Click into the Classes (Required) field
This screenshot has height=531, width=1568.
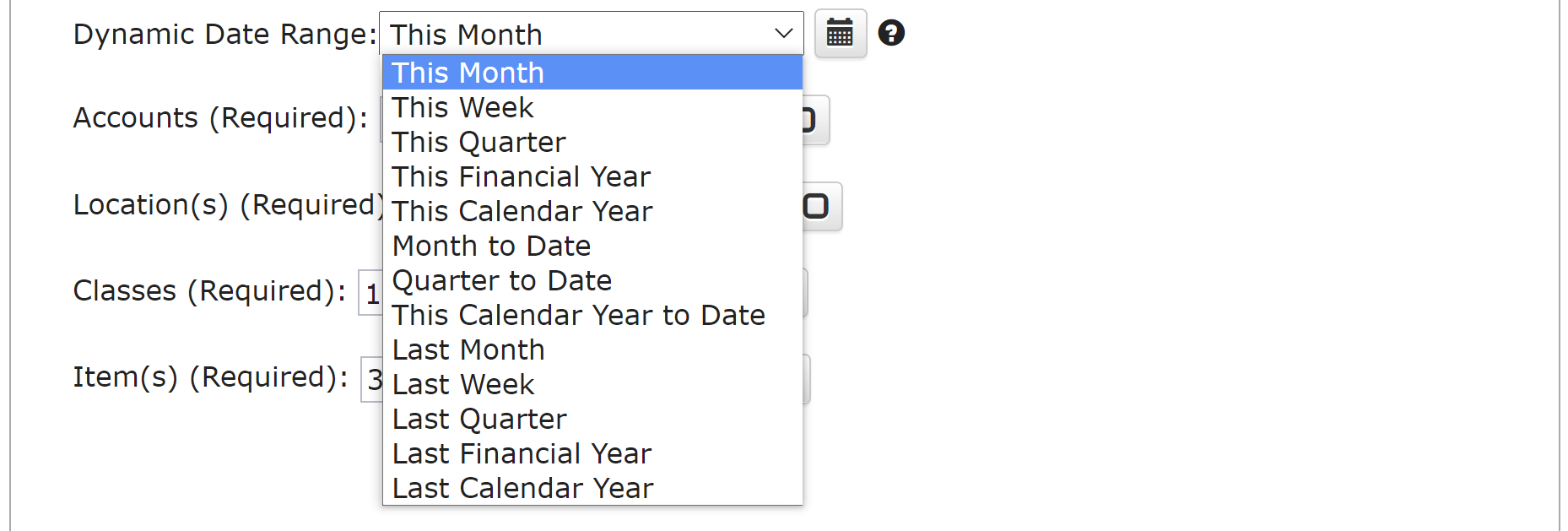click(370, 293)
